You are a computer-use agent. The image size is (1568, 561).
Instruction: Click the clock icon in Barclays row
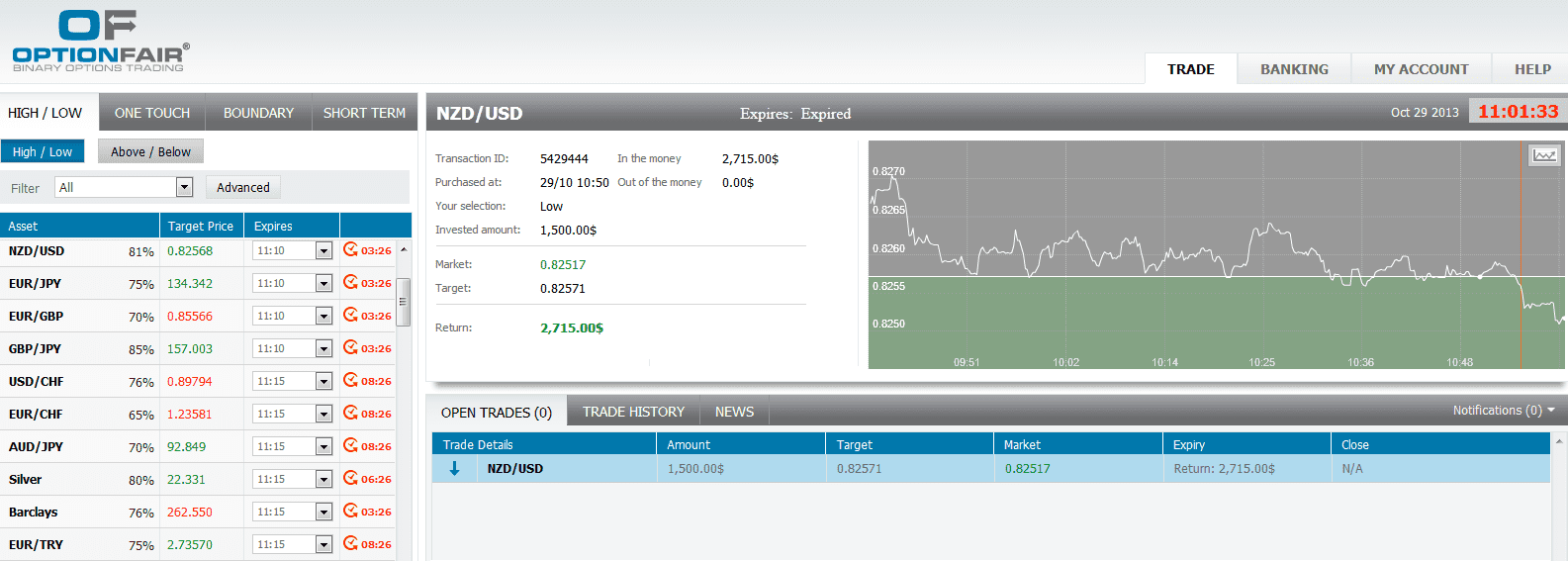[x=350, y=511]
